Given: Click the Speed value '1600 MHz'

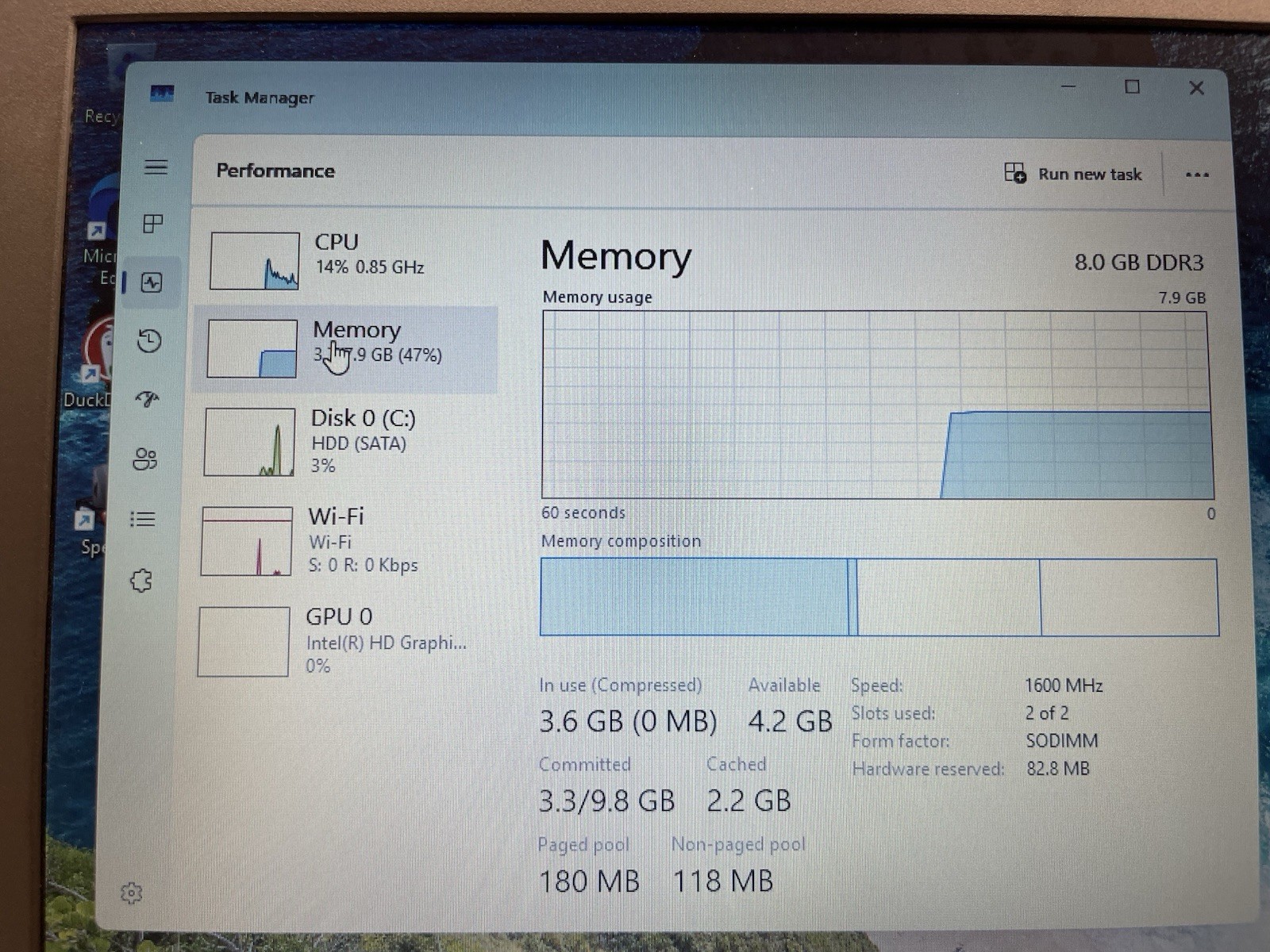Looking at the screenshot, I should [x=1064, y=685].
